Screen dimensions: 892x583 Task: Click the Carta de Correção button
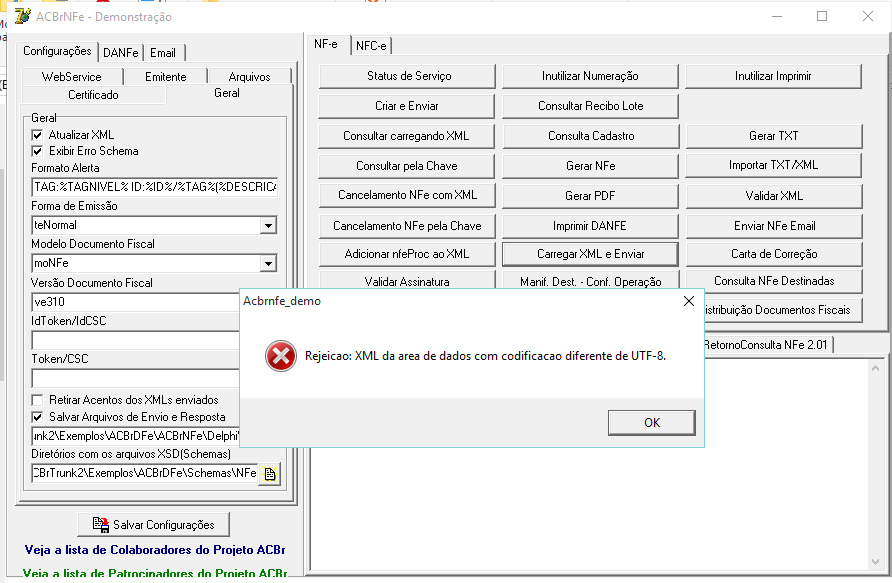774,254
